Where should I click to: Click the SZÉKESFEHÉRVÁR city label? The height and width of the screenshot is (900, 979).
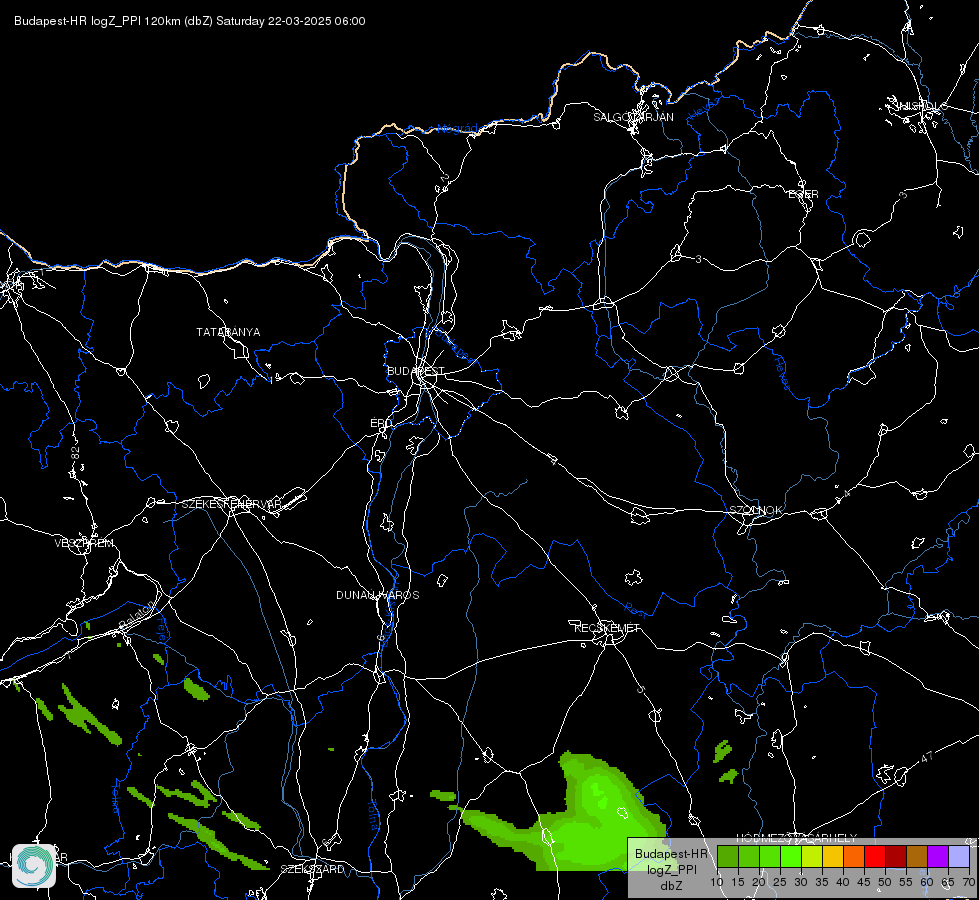coord(231,504)
